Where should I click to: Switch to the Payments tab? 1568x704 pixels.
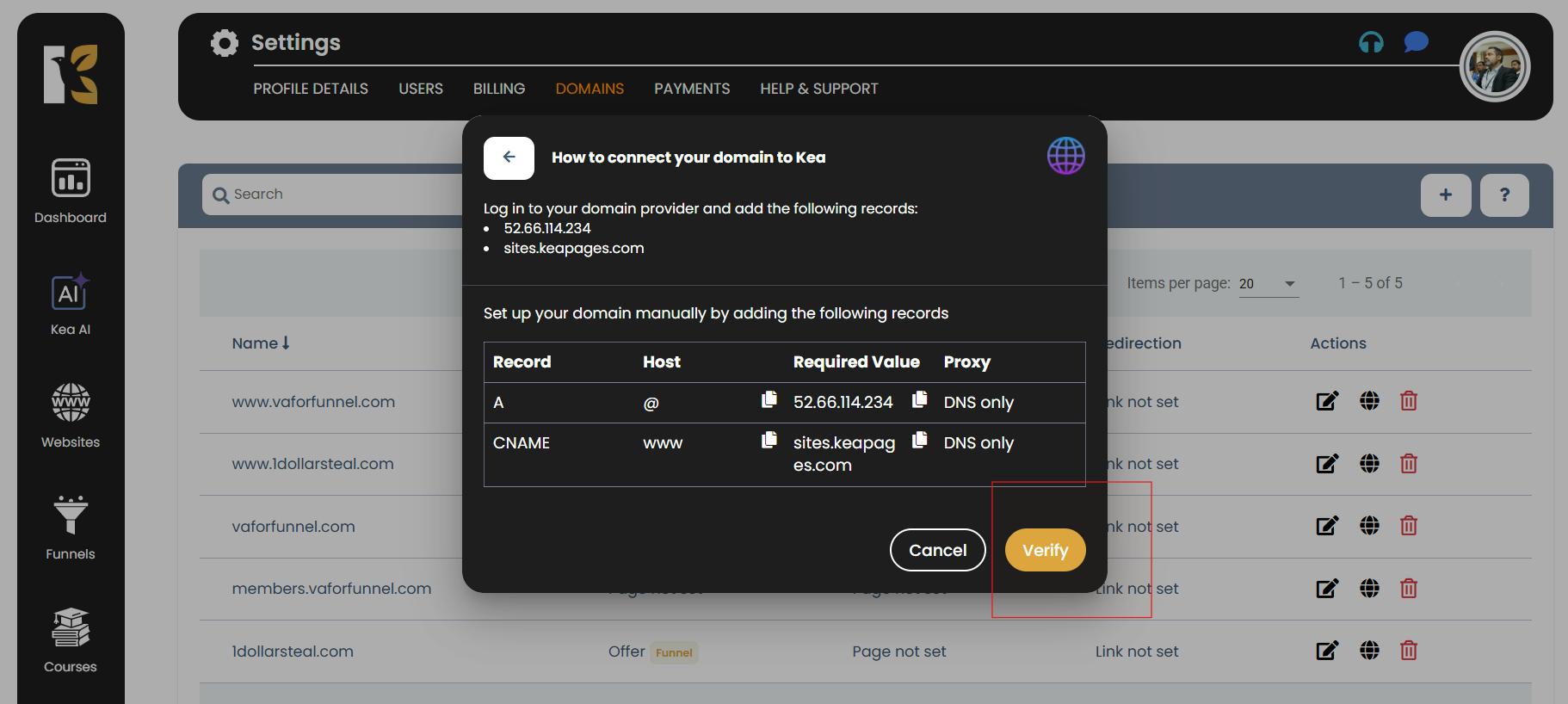click(691, 89)
